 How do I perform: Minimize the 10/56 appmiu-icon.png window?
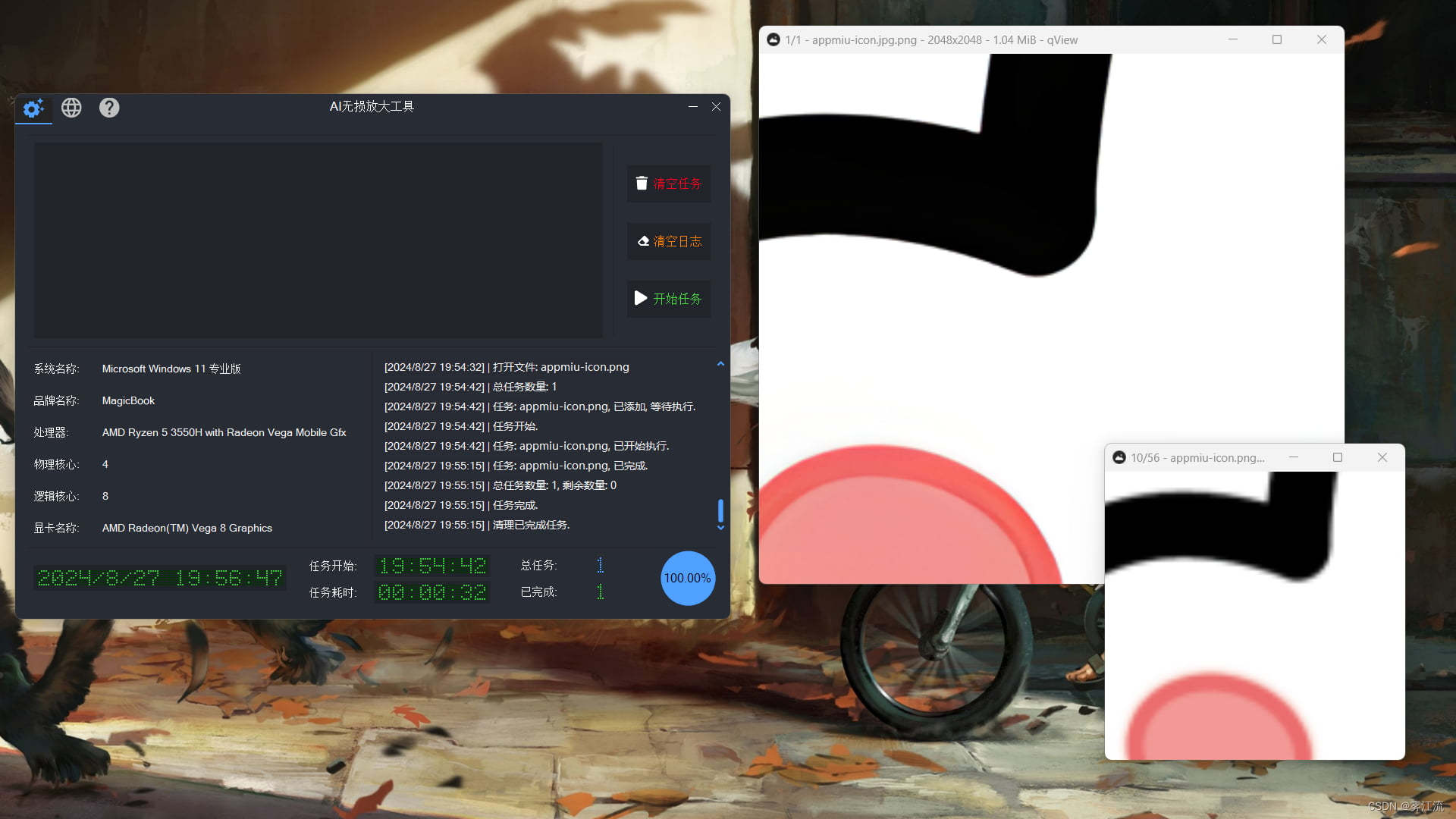pos(1294,457)
